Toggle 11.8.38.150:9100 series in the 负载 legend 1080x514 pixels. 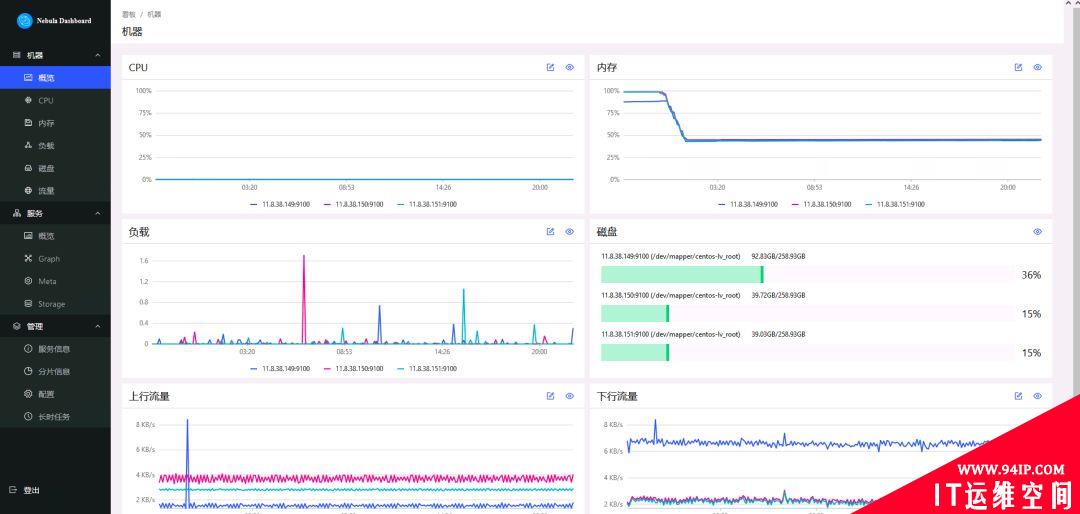tap(353, 369)
